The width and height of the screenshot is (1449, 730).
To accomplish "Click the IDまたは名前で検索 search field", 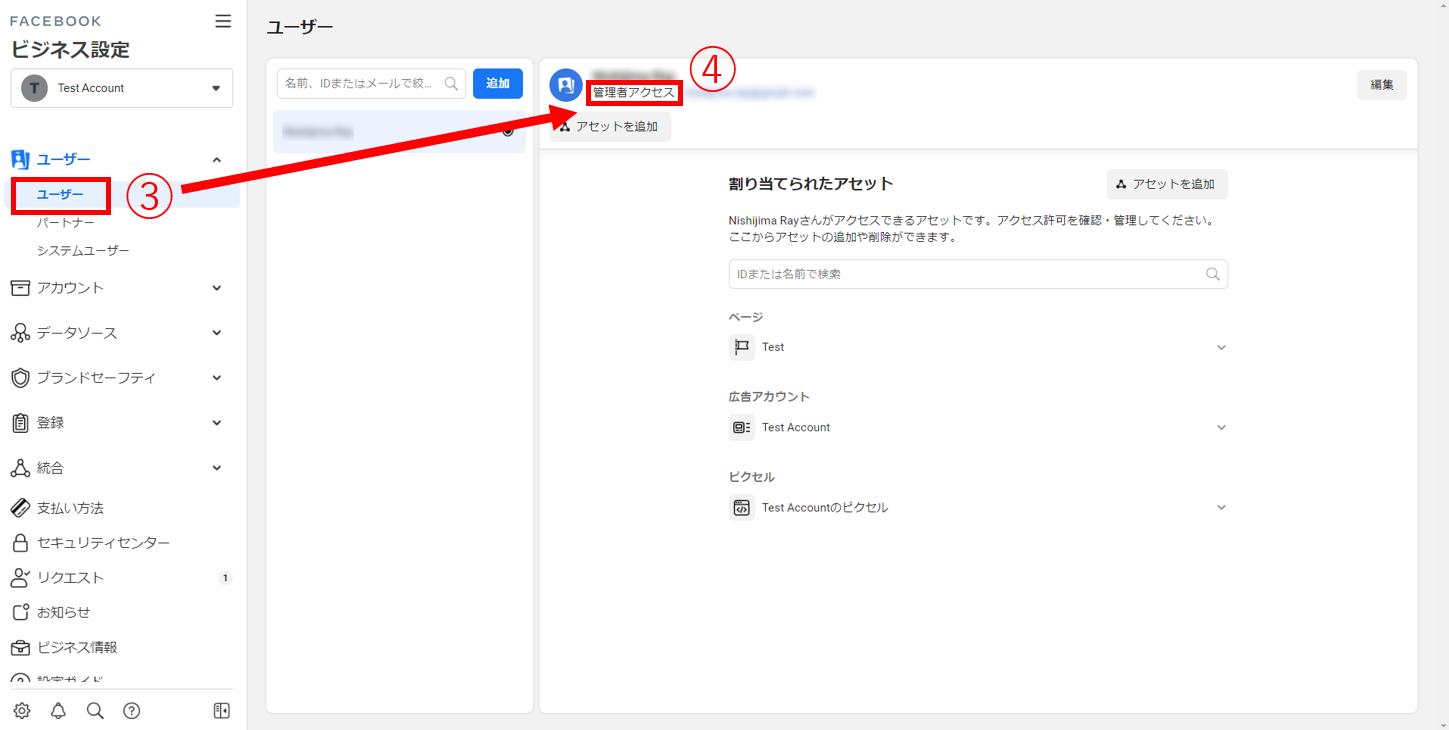I will (x=966, y=274).
